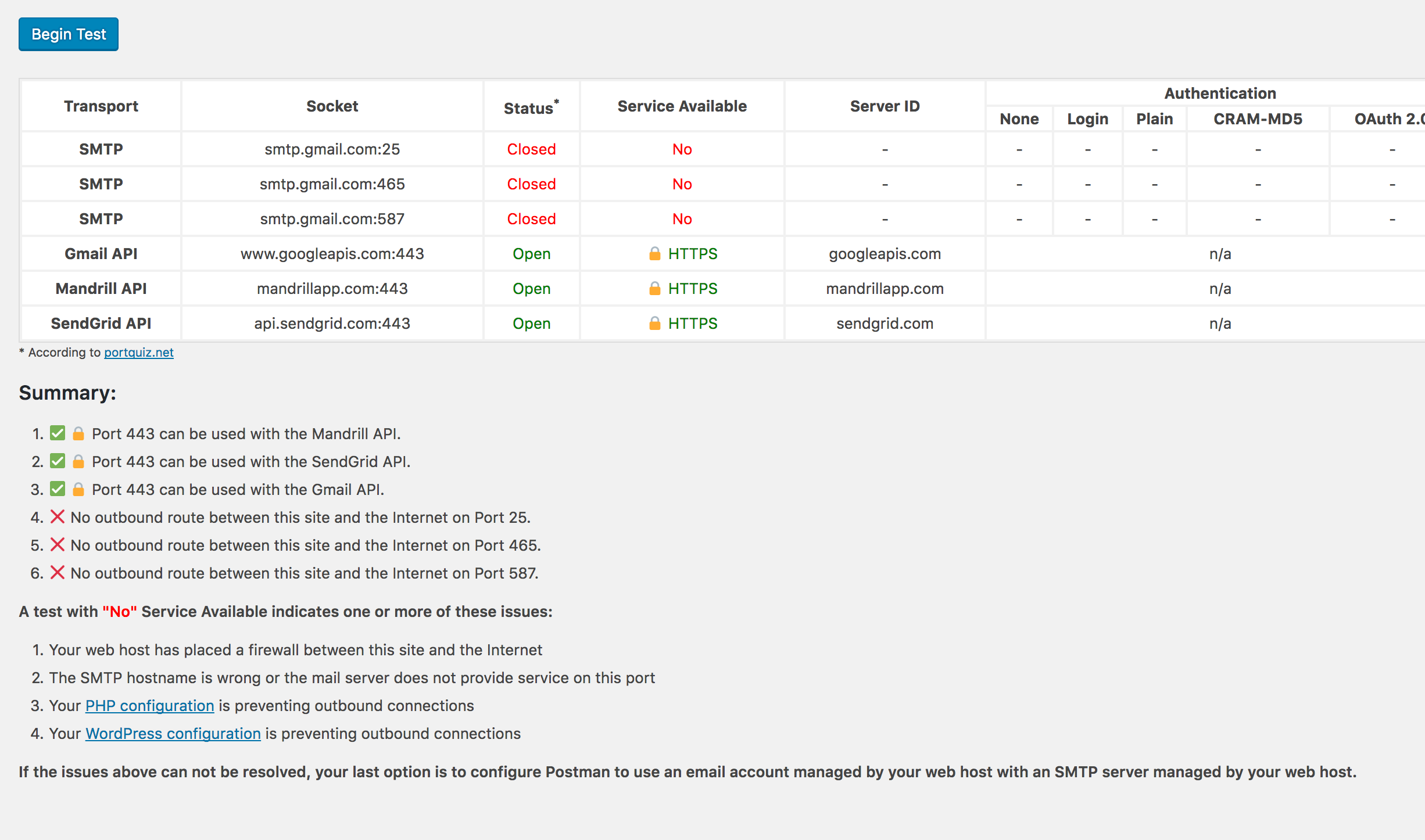
Task: Click the lock icon beside Gmail API HTTPS
Action: pyautogui.click(x=655, y=254)
